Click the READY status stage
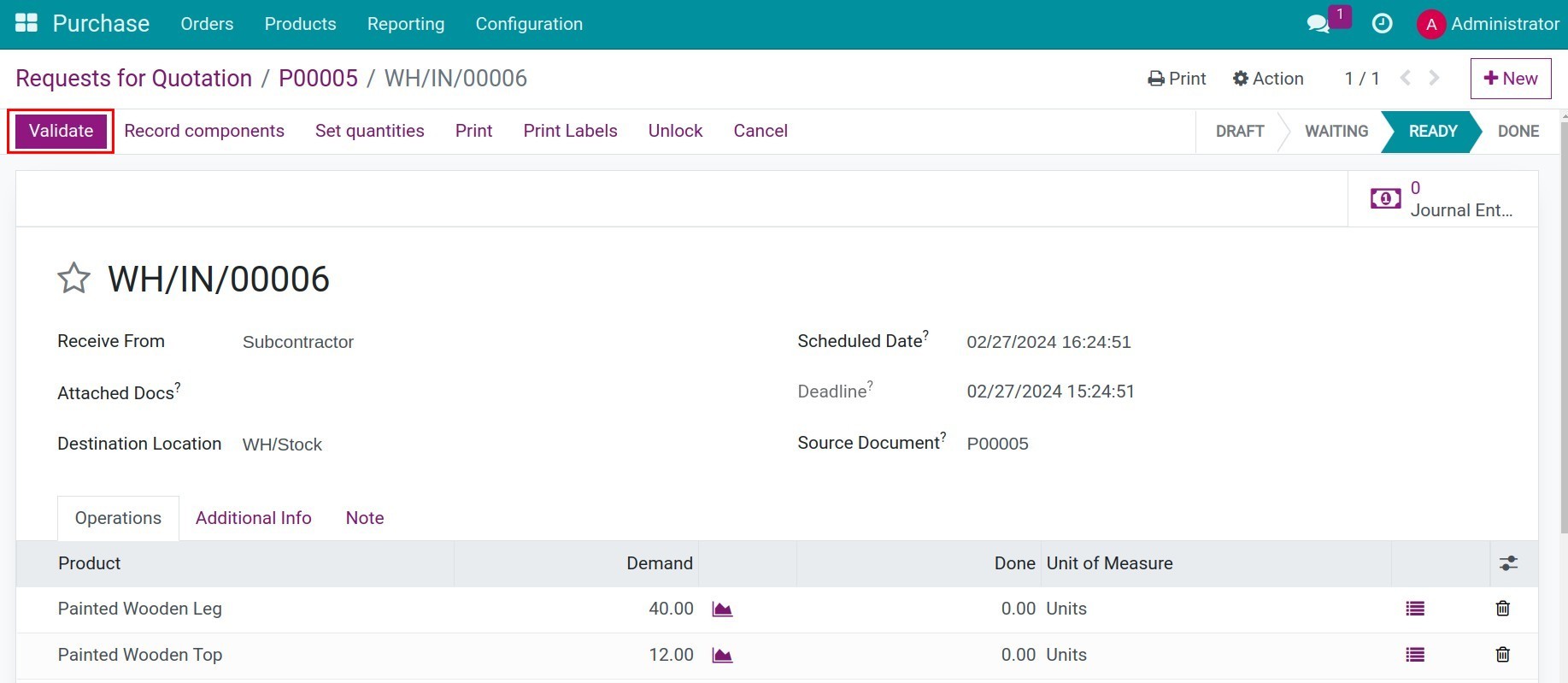Image resolution: width=1568 pixels, height=683 pixels. pos(1433,131)
